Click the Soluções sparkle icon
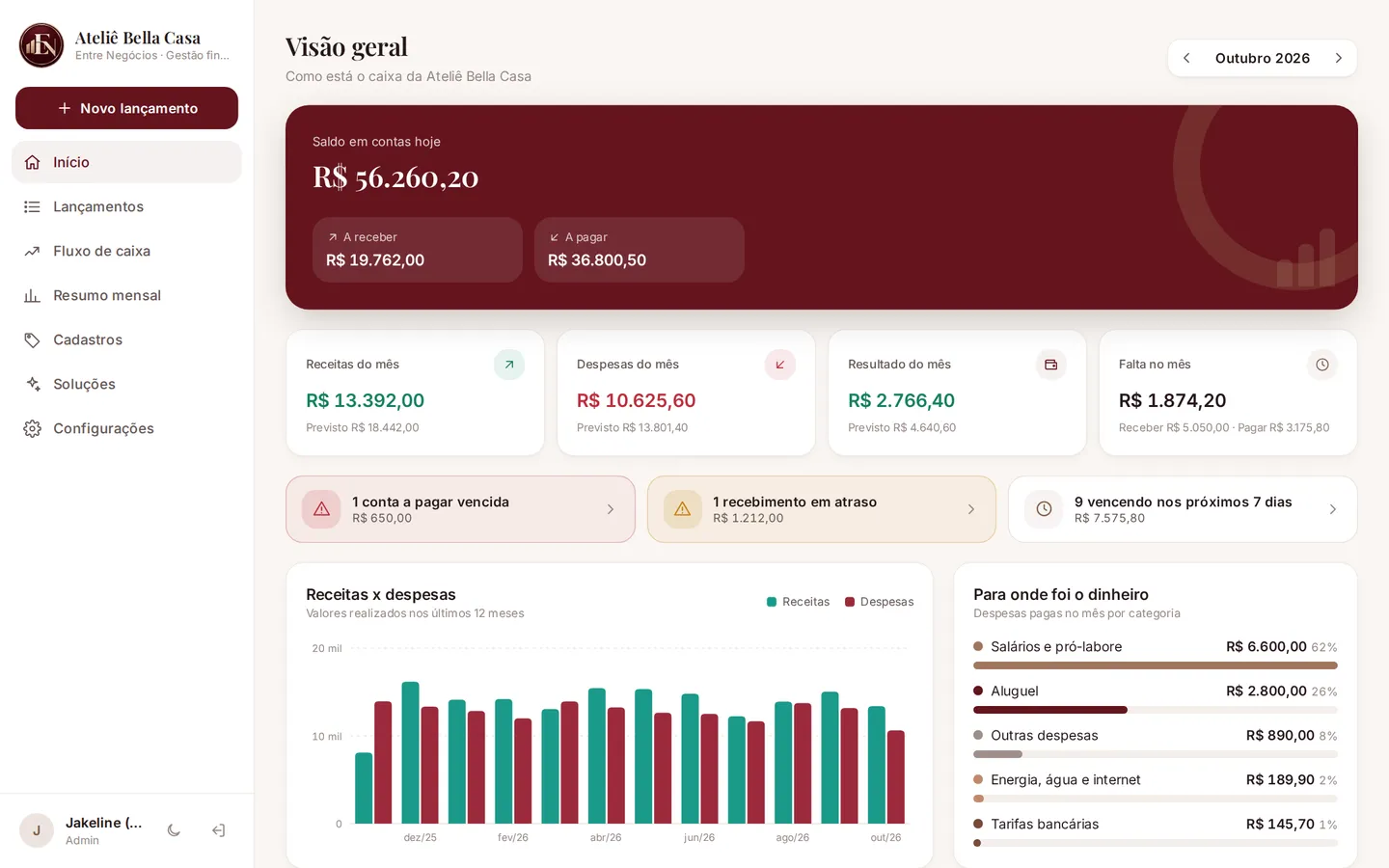This screenshot has height=868, width=1389. point(33,384)
